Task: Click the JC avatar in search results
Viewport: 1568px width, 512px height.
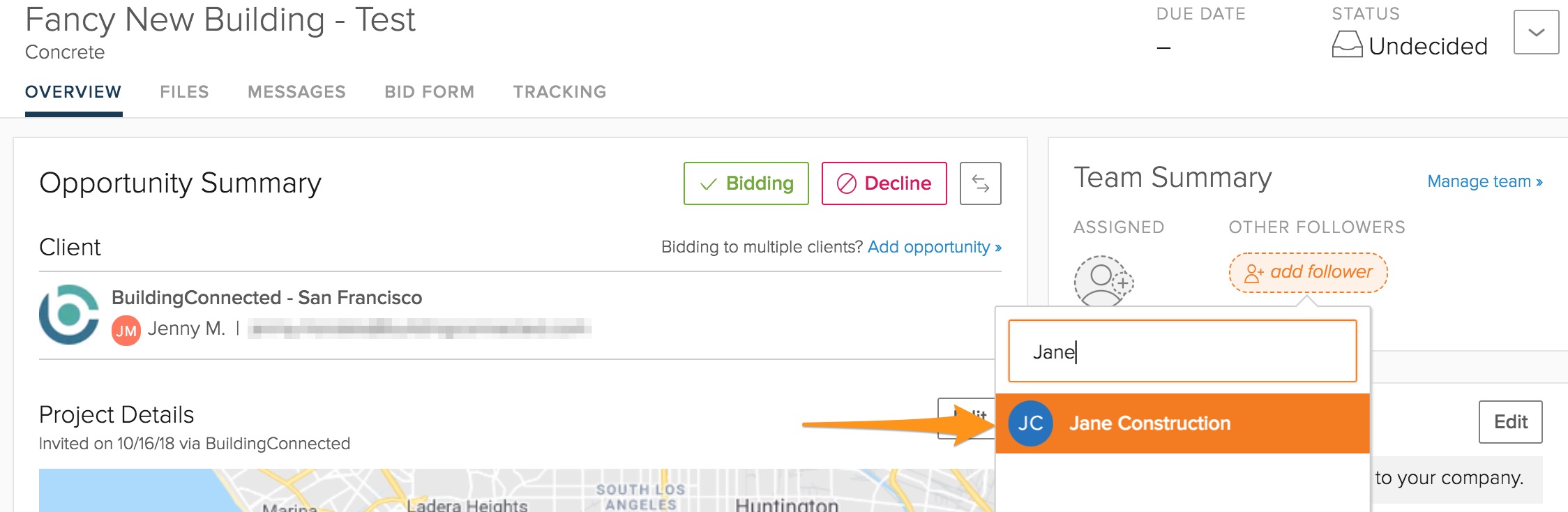Action: 1030,423
